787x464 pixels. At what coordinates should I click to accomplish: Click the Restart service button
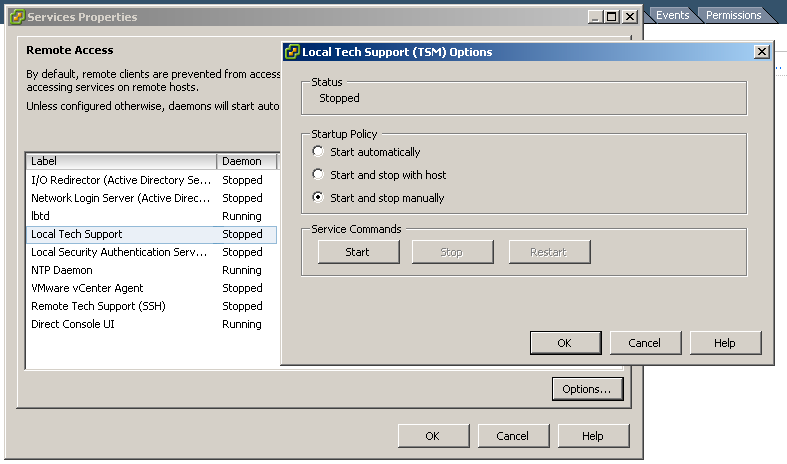(549, 252)
